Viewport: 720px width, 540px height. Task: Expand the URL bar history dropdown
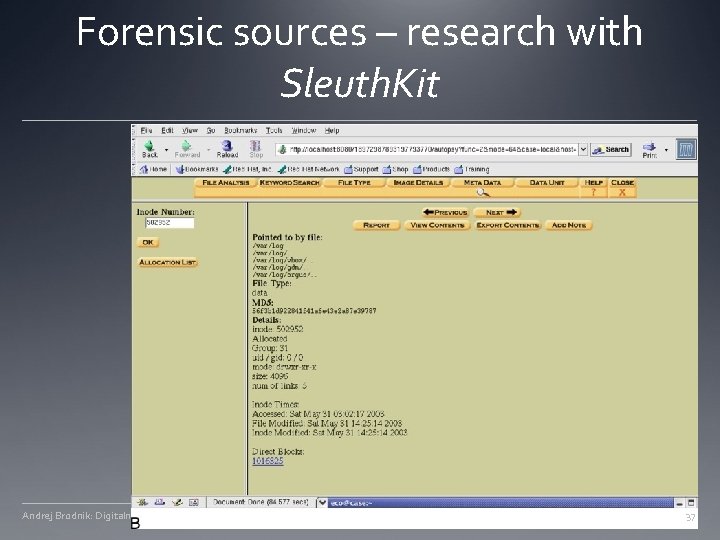click(x=583, y=150)
